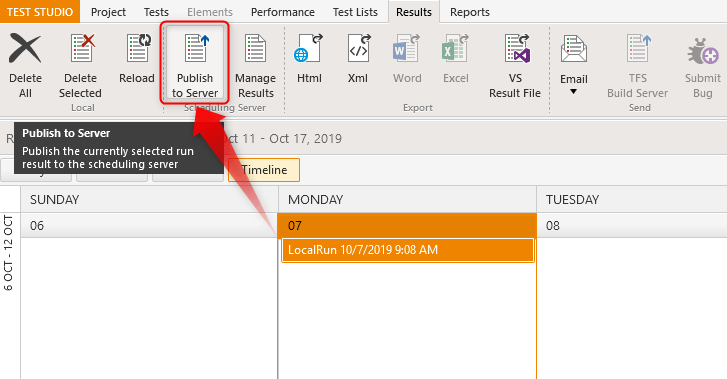Switch to the Project tab
727x379 pixels.
point(108,12)
